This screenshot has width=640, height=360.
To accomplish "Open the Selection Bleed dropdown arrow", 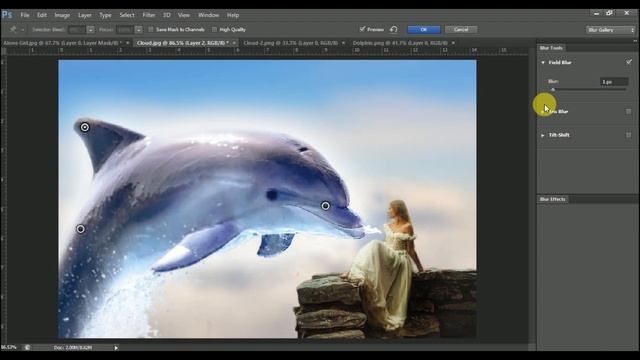I will pyautogui.click(x=90, y=30).
